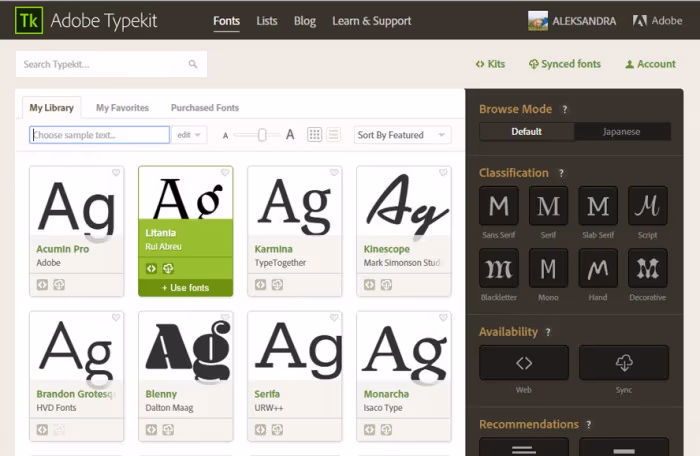Open Recommendations help question mark

[x=589, y=425]
